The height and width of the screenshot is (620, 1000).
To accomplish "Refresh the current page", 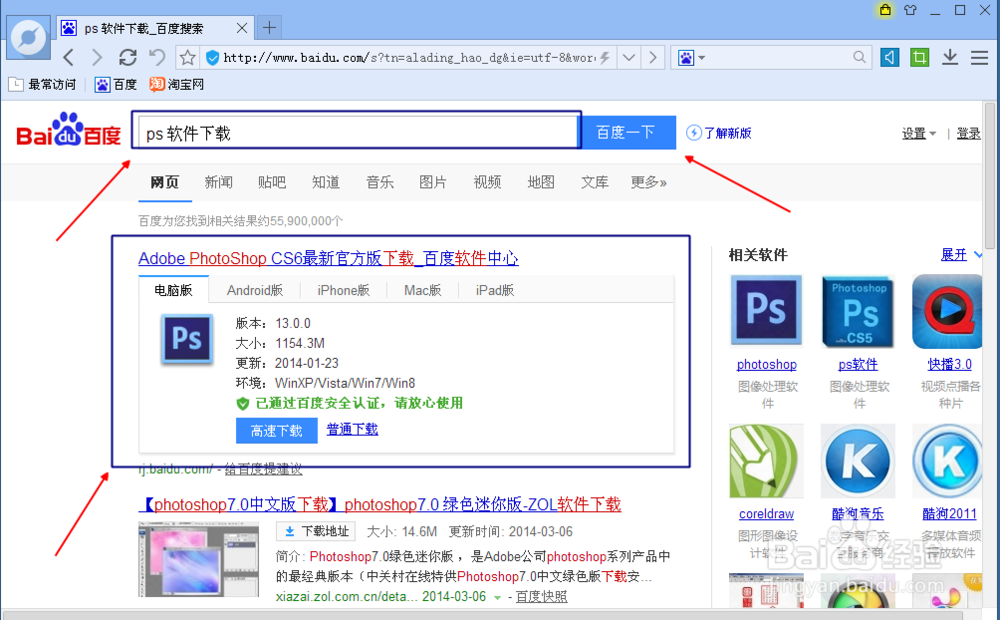I will (128, 57).
